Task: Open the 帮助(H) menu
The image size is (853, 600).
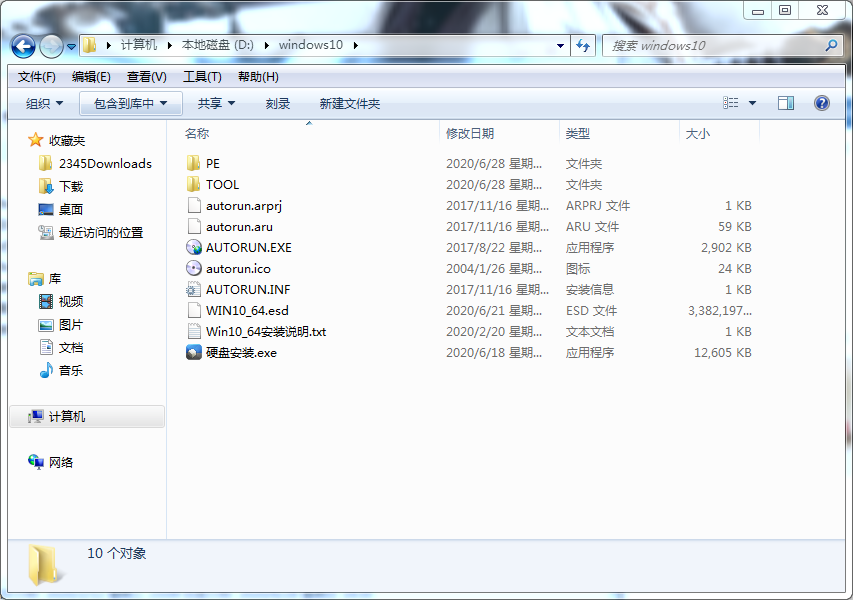Action: tap(258, 77)
